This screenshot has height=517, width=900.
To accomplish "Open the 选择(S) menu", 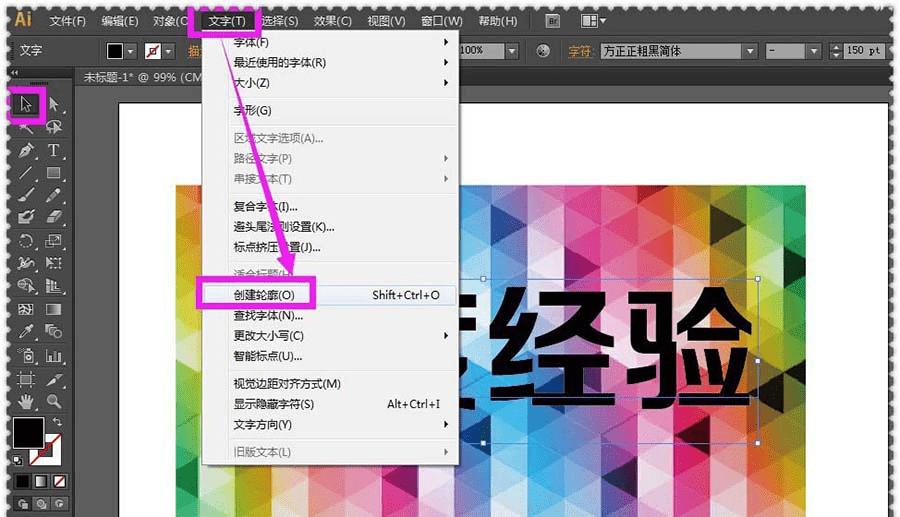I will click(x=280, y=21).
